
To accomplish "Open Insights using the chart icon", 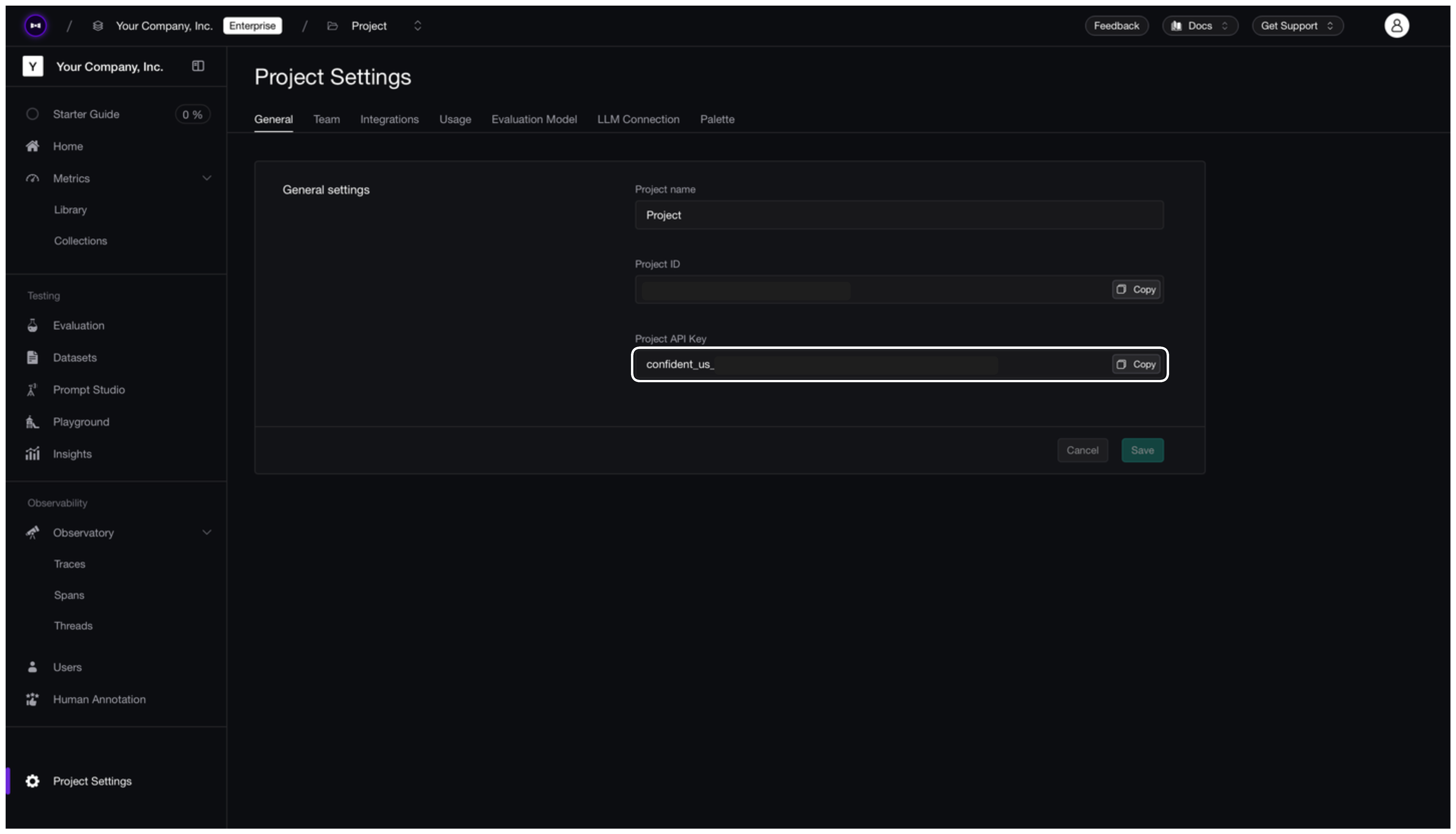I will click(33, 453).
